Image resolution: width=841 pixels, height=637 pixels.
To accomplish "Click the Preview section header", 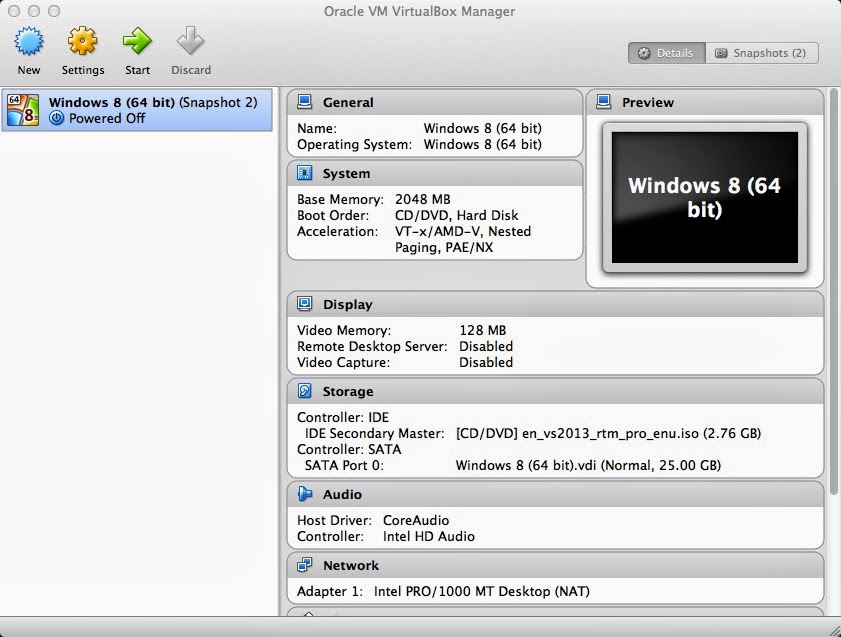I will [x=705, y=102].
